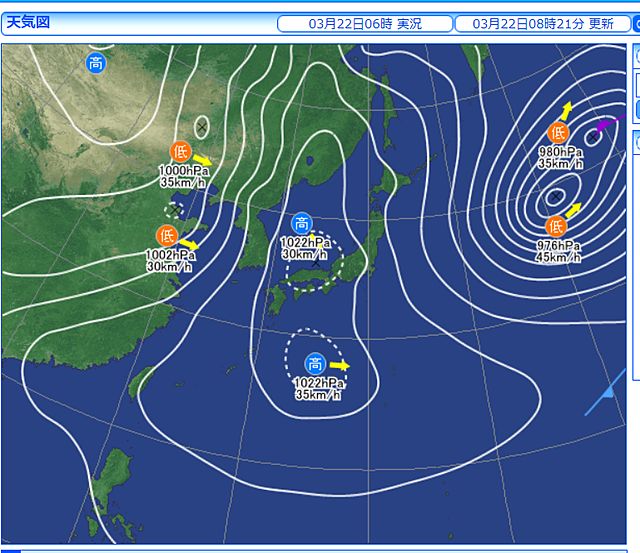The height and width of the screenshot is (553, 640).
Task: Click yellow arrow right of the 976hPa low
Action: coord(574,209)
